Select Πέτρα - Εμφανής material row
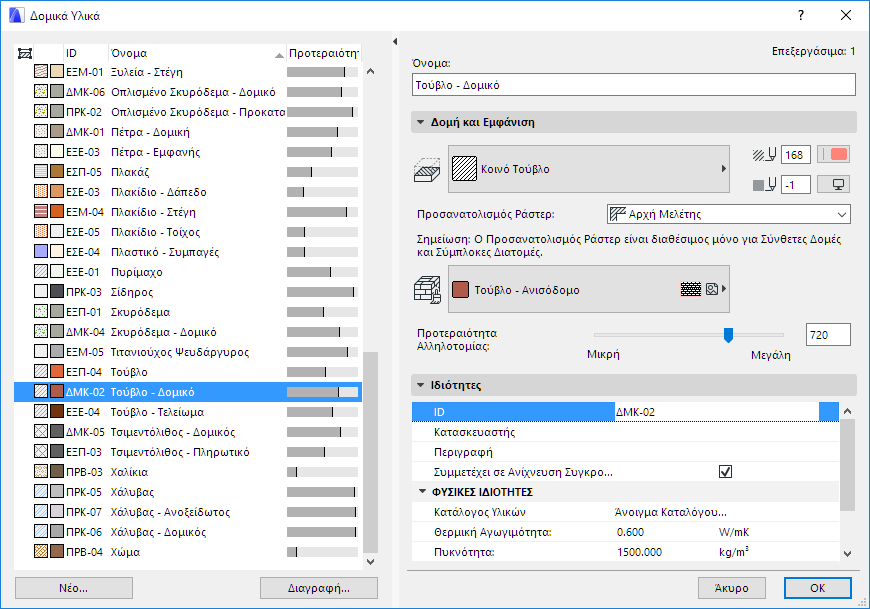The height and width of the screenshot is (609, 870). click(x=188, y=152)
